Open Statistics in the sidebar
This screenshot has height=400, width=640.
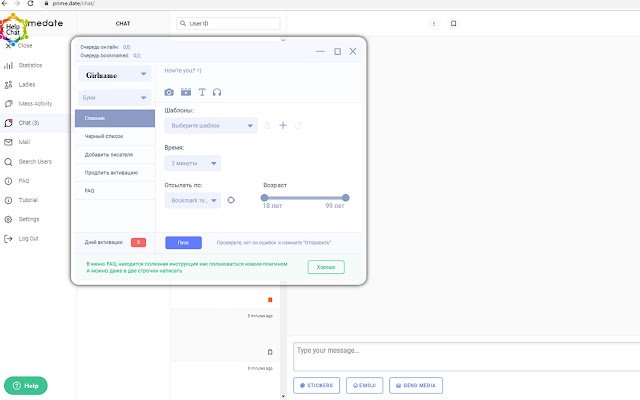point(30,65)
